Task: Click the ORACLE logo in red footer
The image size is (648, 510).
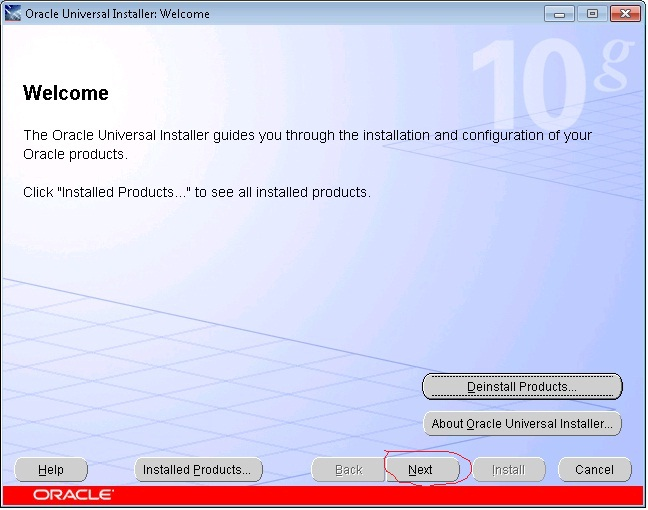Action: (x=73, y=495)
